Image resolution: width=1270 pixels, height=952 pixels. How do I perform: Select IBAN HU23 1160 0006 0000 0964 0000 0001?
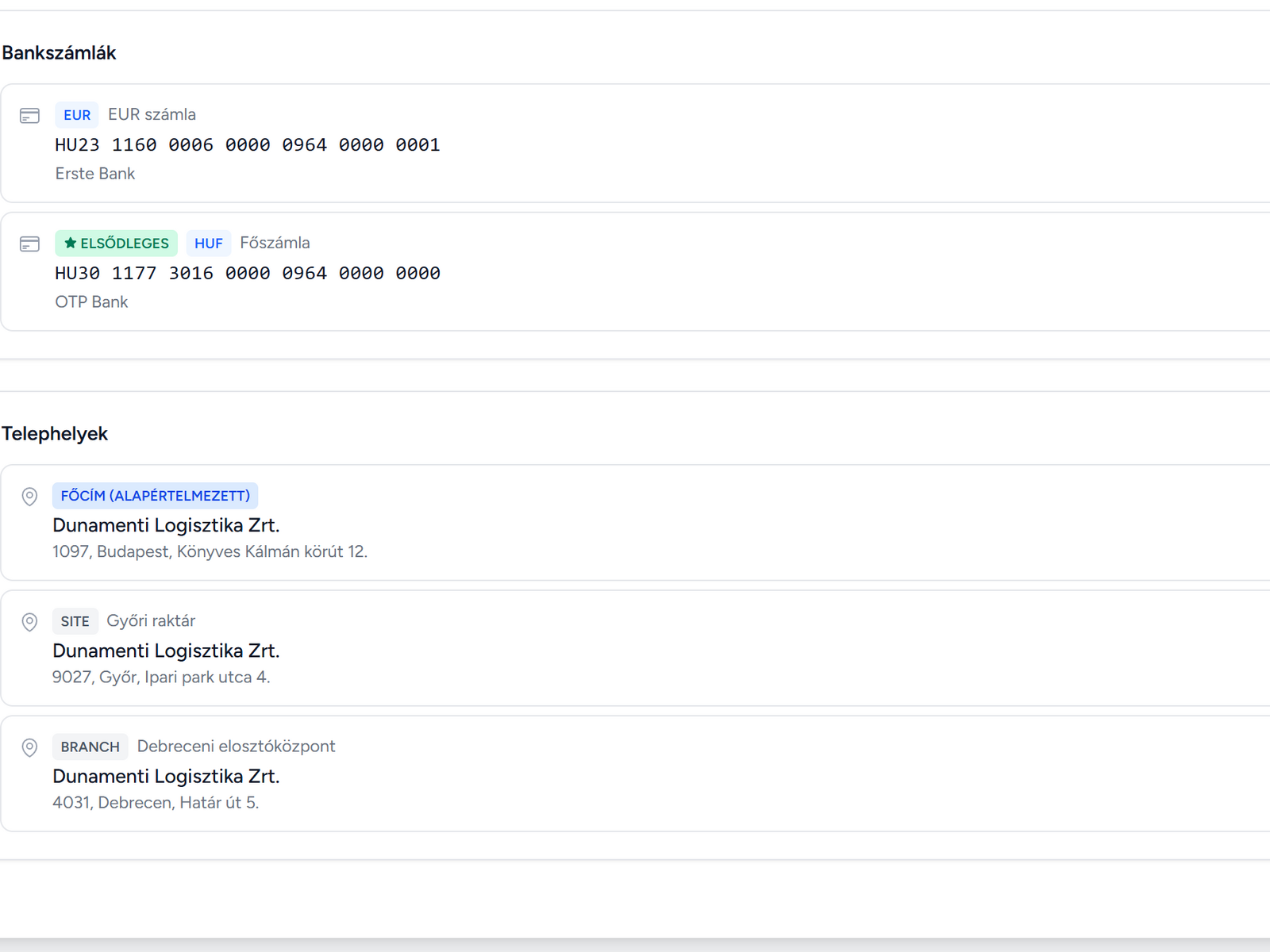pos(248,145)
